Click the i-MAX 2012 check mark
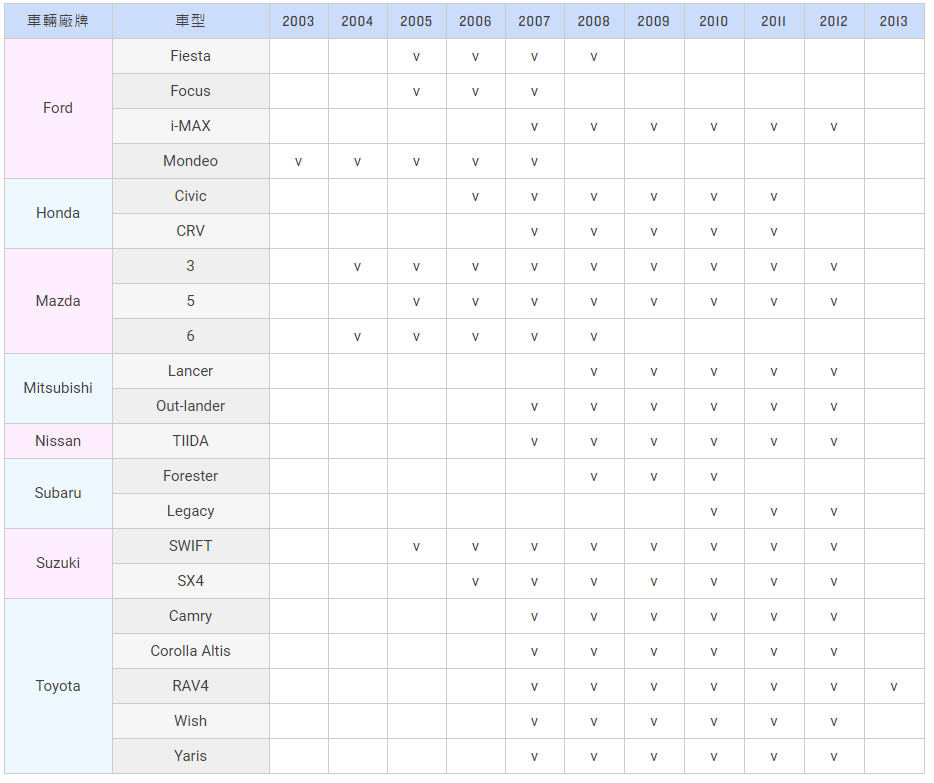 834,126
